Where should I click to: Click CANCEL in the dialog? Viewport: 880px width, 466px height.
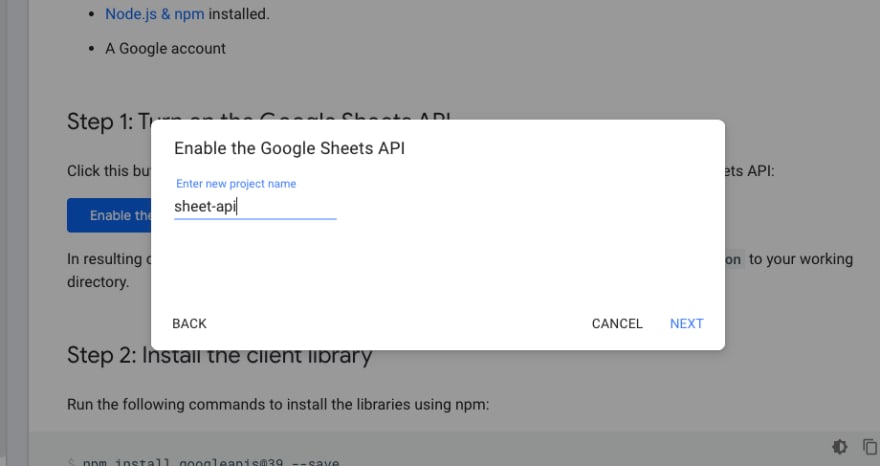point(617,323)
